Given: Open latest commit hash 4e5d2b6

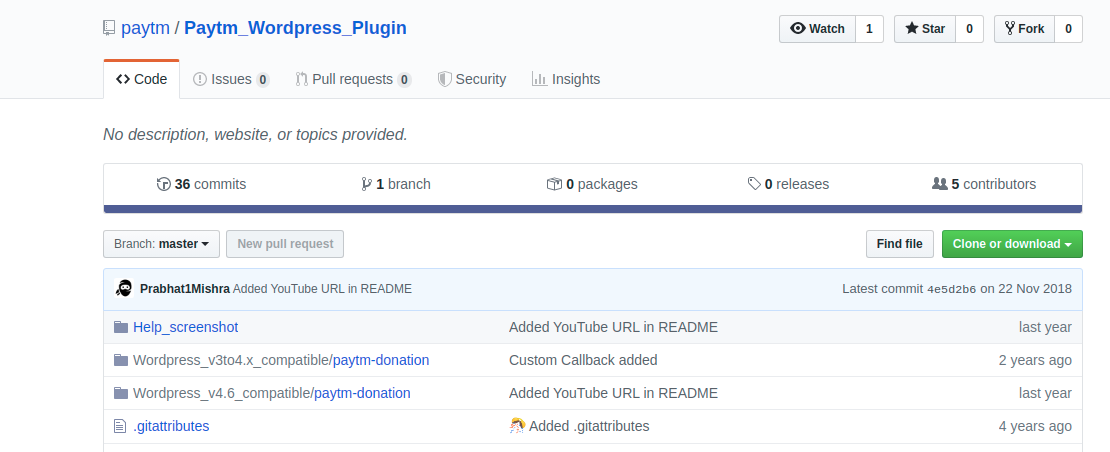Looking at the screenshot, I should click(x=951, y=289).
